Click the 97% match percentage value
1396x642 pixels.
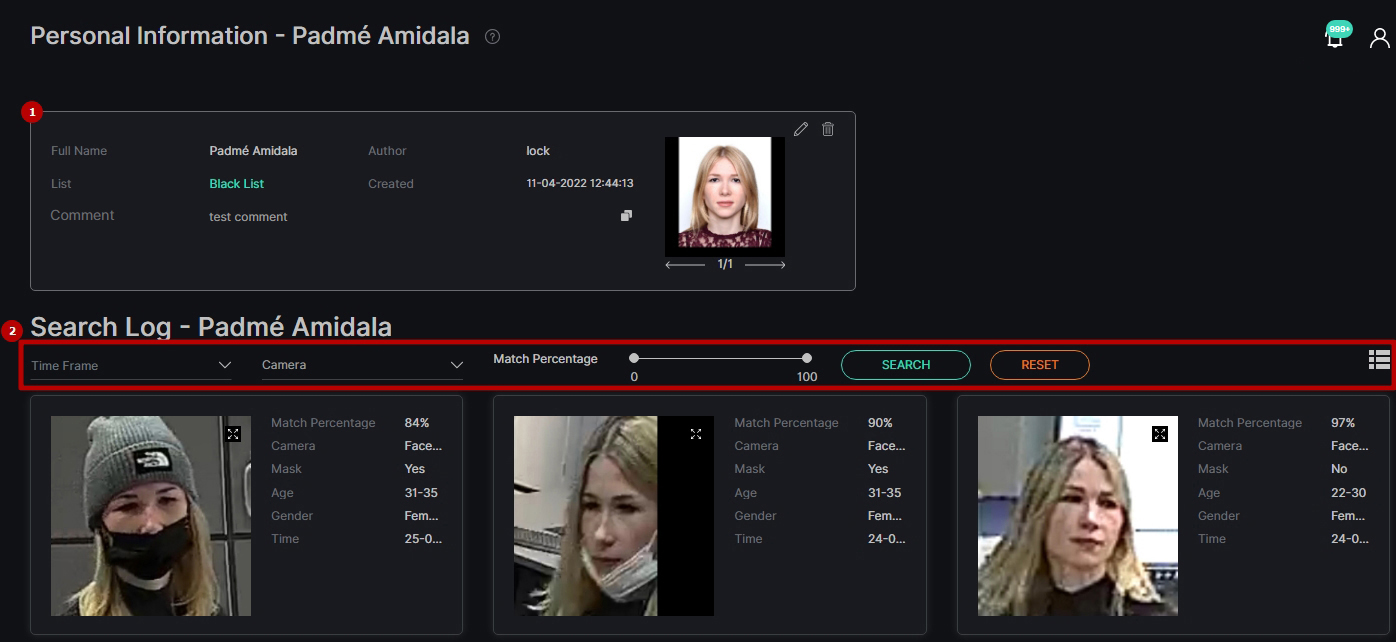click(x=1343, y=423)
